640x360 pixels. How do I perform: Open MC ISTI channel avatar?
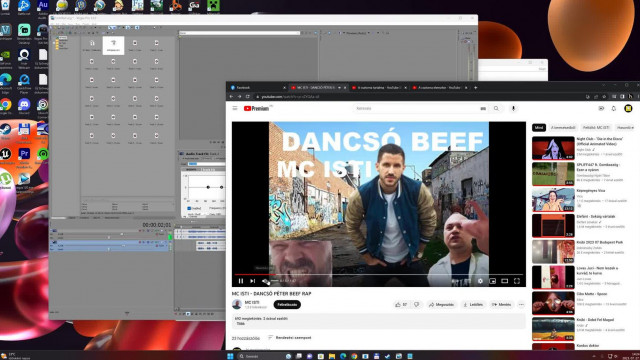237,304
